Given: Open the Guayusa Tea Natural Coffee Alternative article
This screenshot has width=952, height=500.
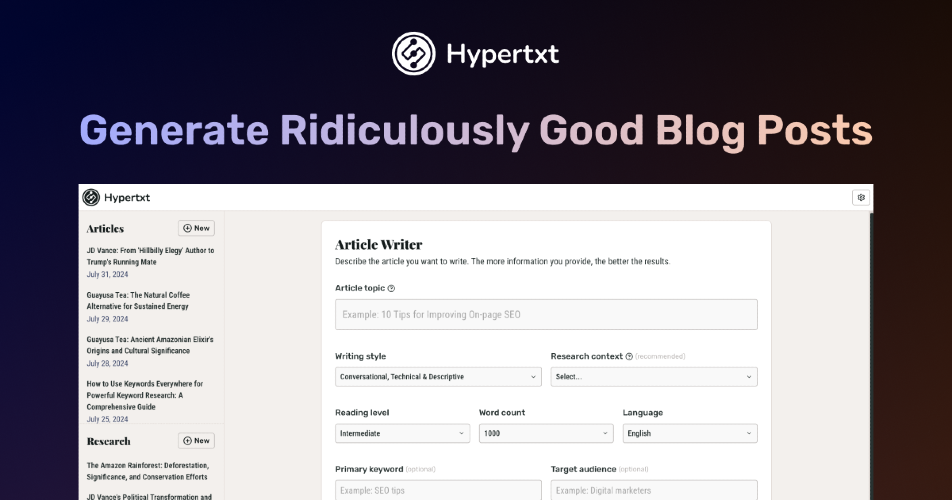Looking at the screenshot, I should [138, 300].
